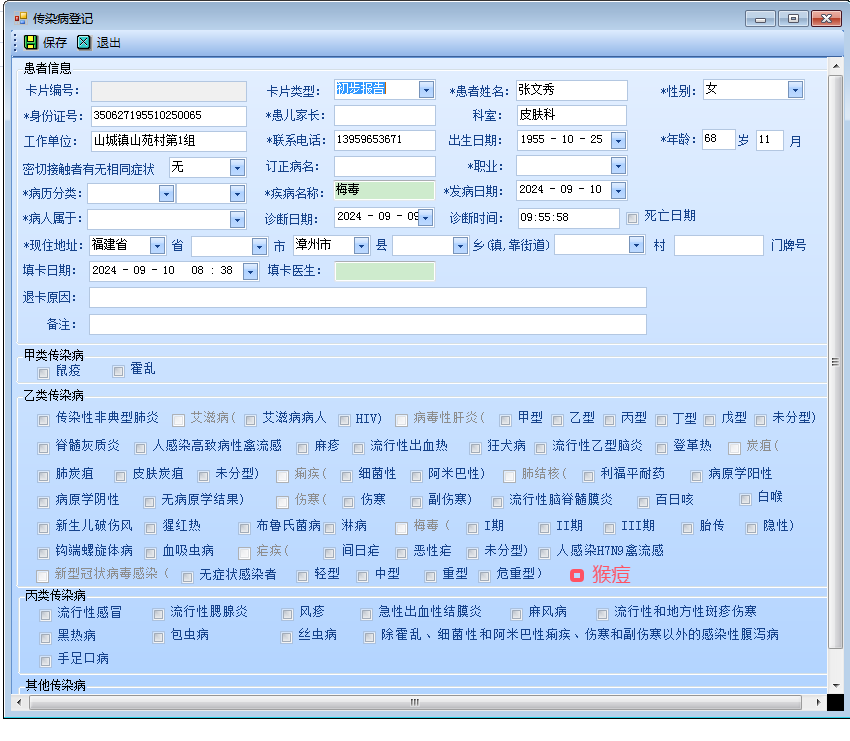
Task: Click the app icon in the title bar
Action: (21, 18)
